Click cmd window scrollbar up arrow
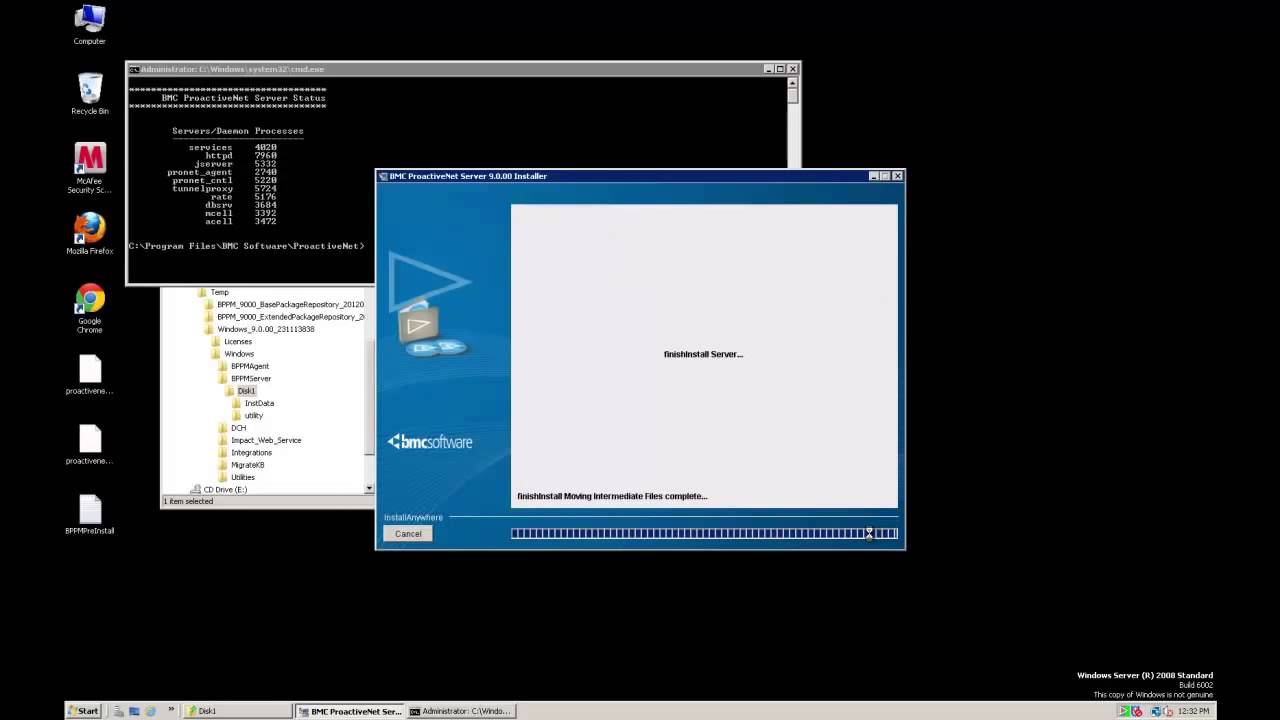1280x720 pixels. [x=793, y=82]
